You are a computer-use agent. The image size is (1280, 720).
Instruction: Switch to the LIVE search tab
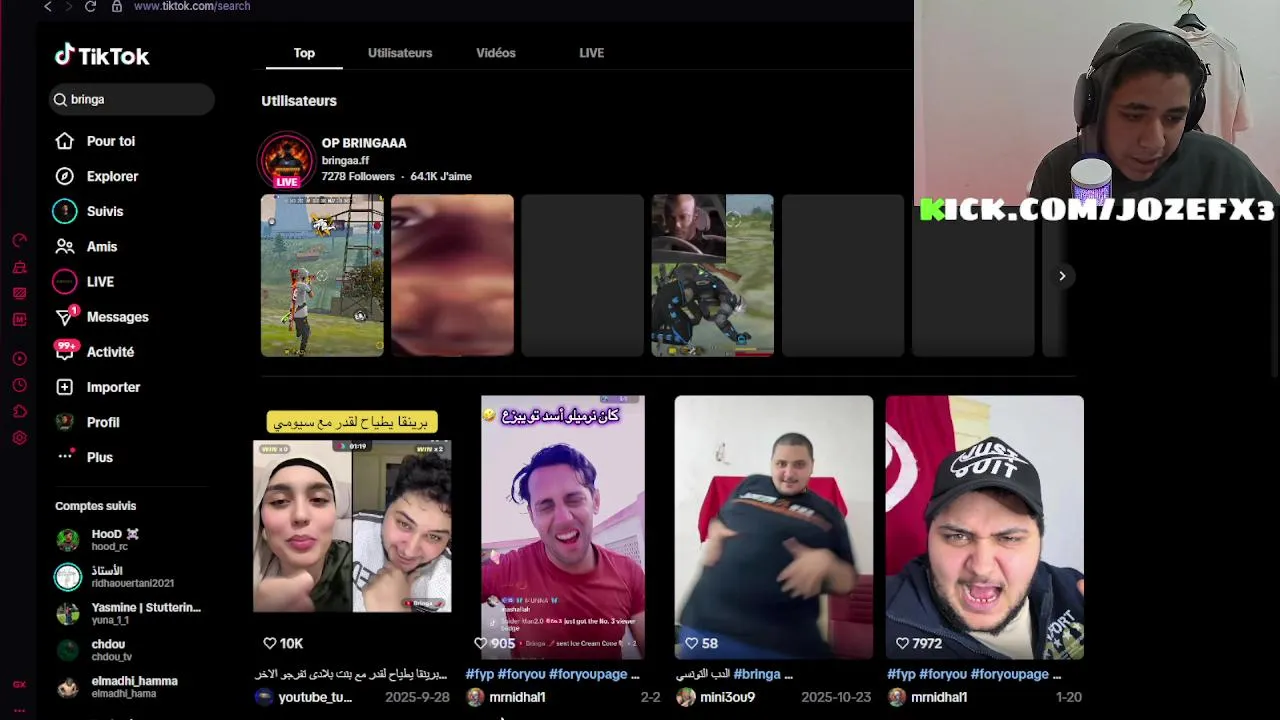click(591, 53)
